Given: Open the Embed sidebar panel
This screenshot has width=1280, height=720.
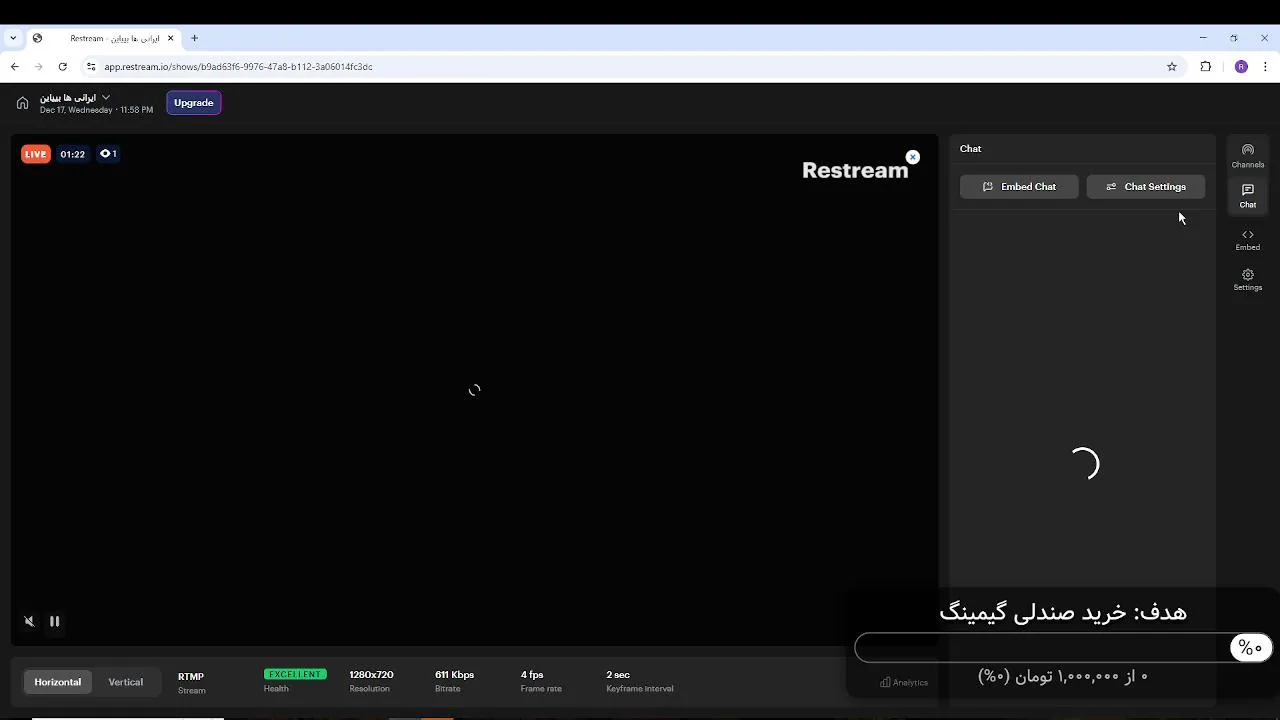Looking at the screenshot, I should coord(1247,240).
